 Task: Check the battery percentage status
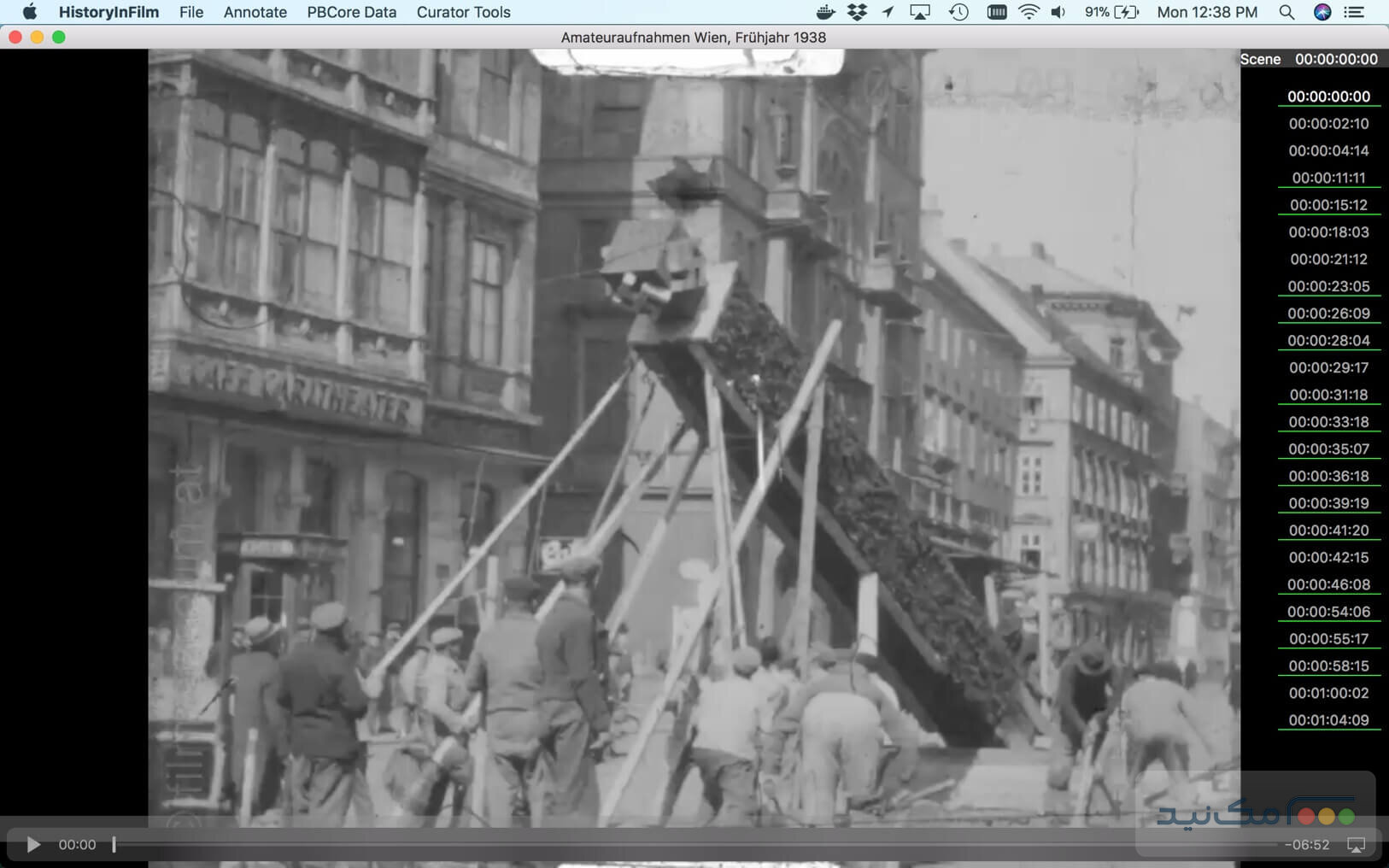(1099, 12)
